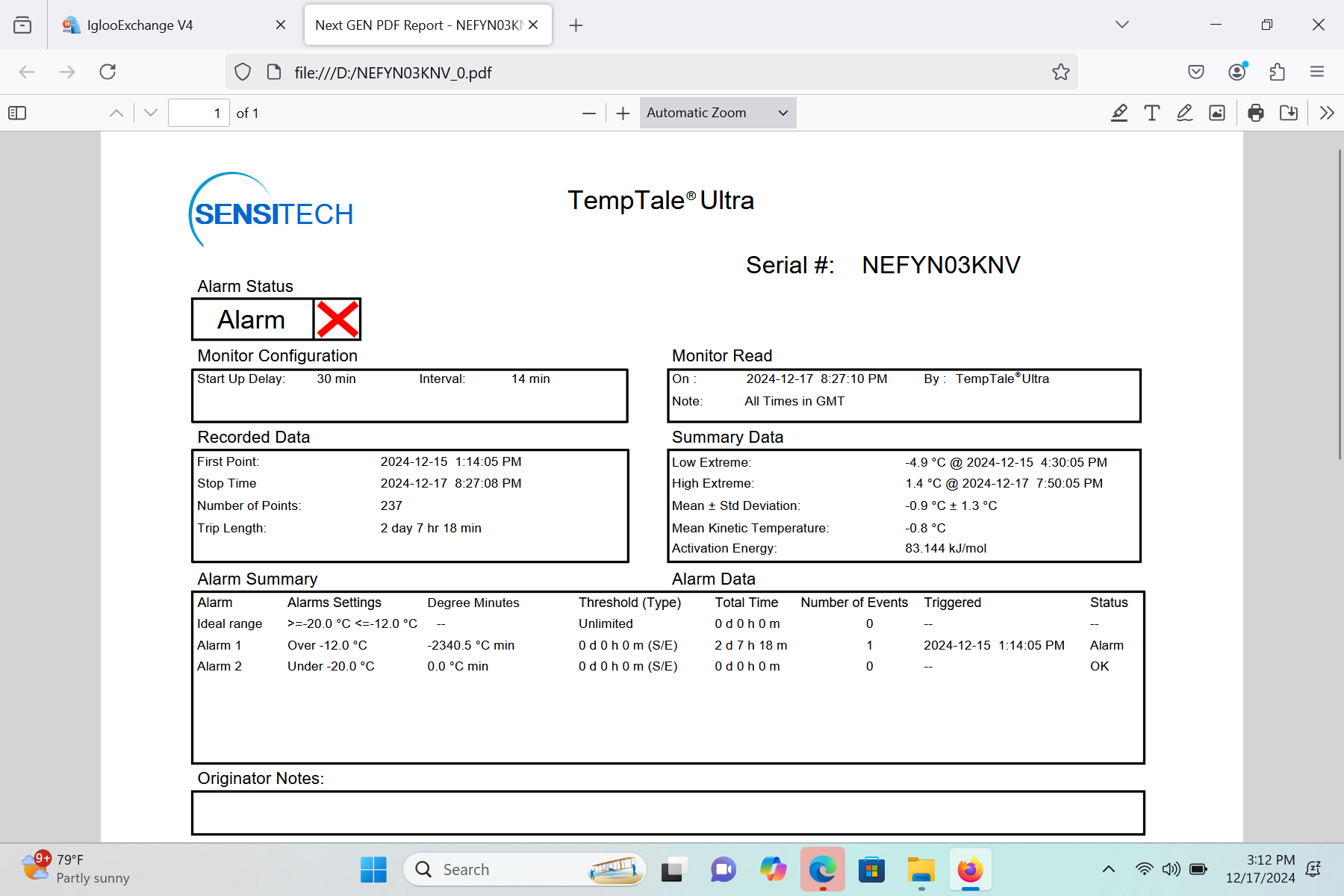Image resolution: width=1344 pixels, height=896 pixels.
Task: Open Firefox View recent browsing
Action: point(23,25)
